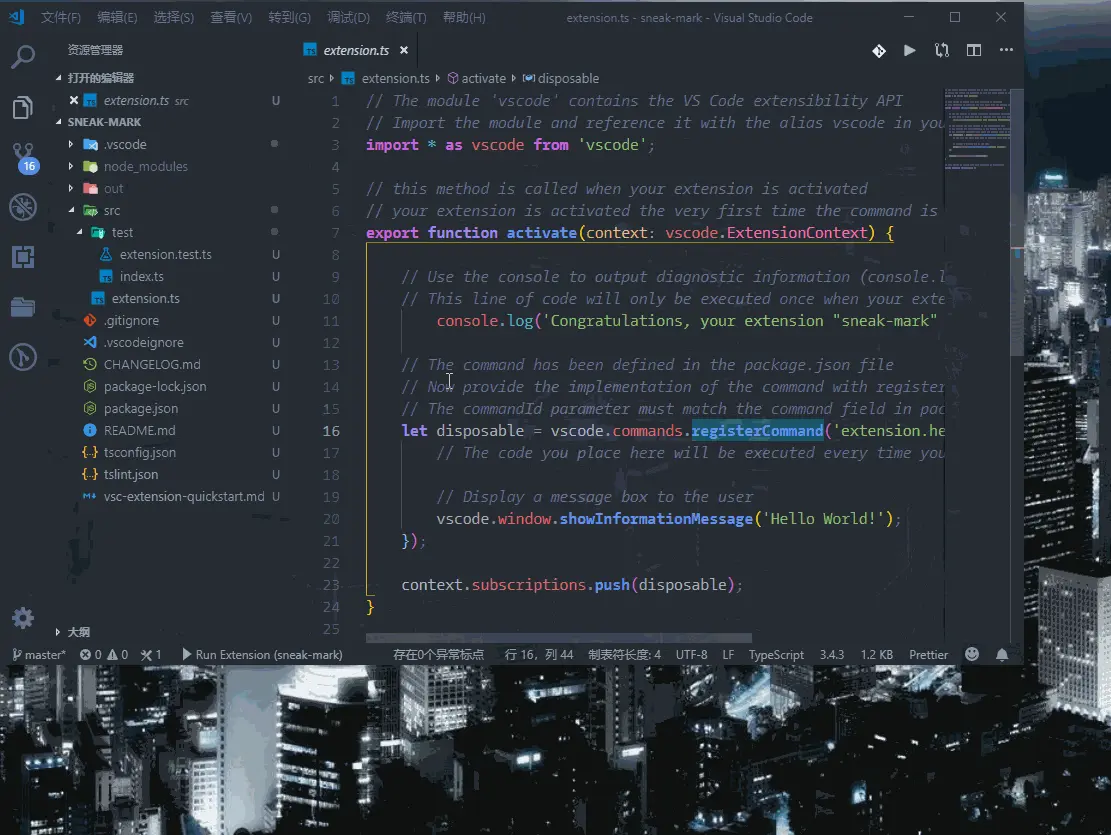This screenshot has height=835, width=1111.
Task: Open the more actions ellipsis
Action: click(x=1006, y=50)
